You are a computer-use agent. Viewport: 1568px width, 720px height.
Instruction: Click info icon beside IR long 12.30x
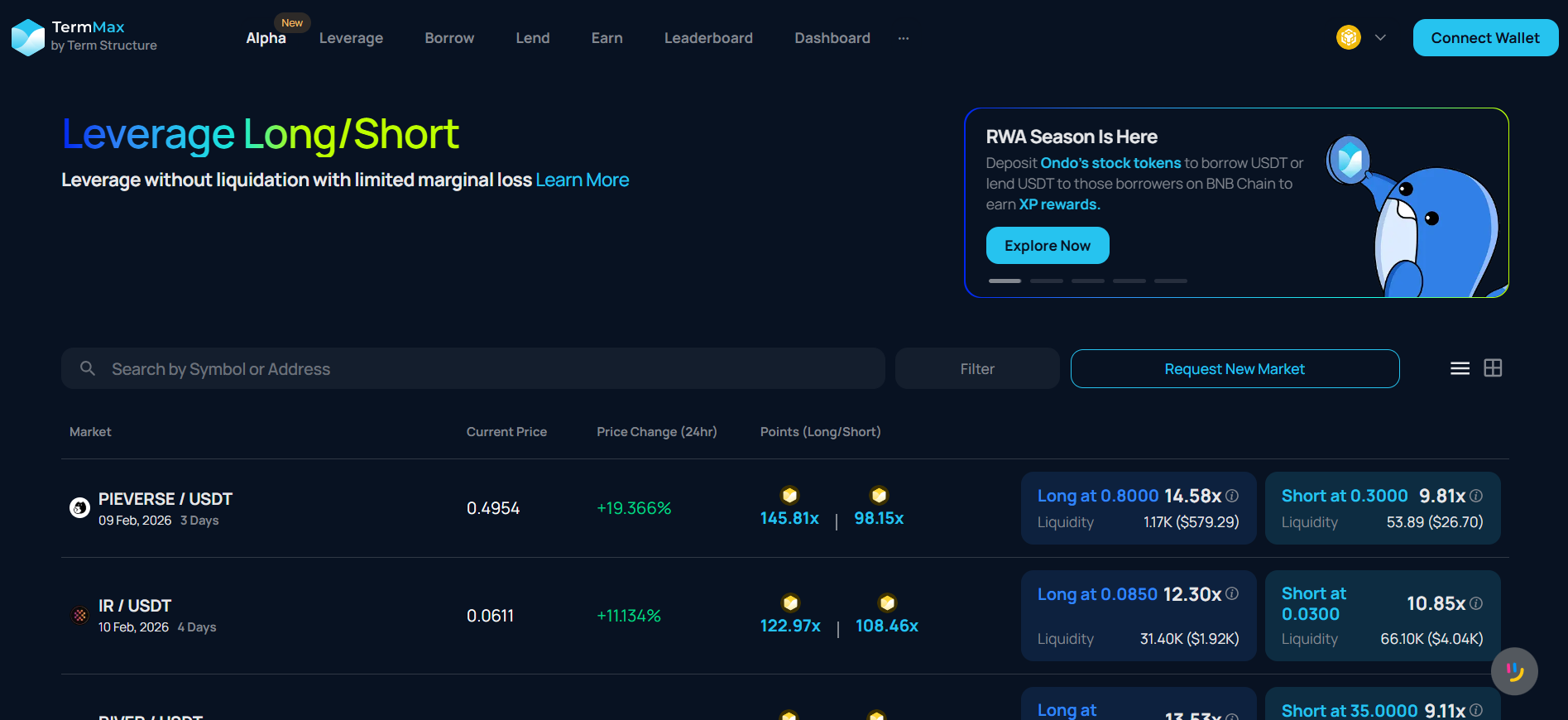point(1232,594)
